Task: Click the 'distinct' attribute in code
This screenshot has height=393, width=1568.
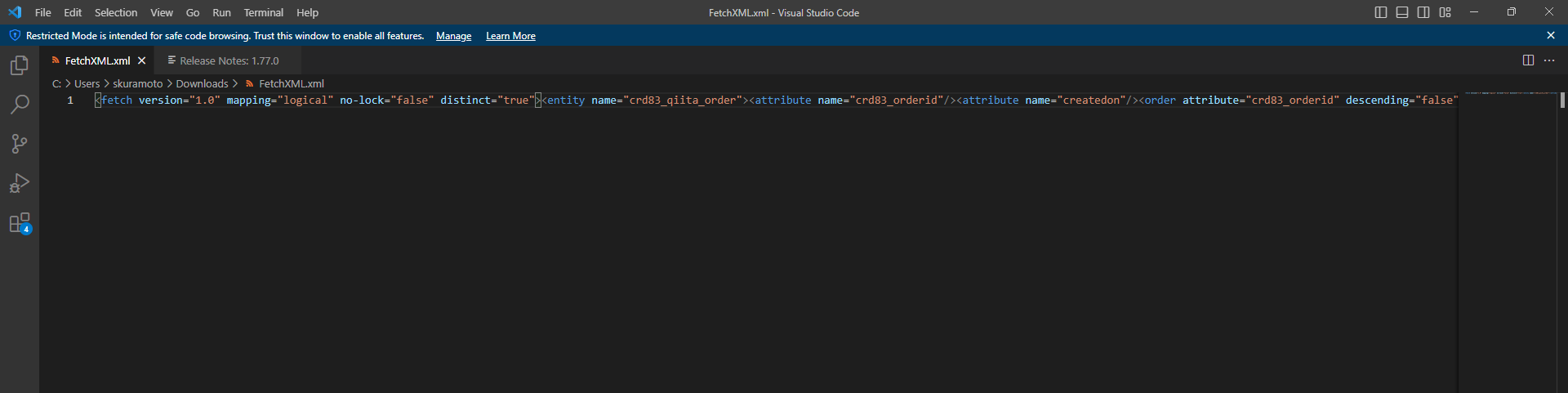Action: coord(465,100)
